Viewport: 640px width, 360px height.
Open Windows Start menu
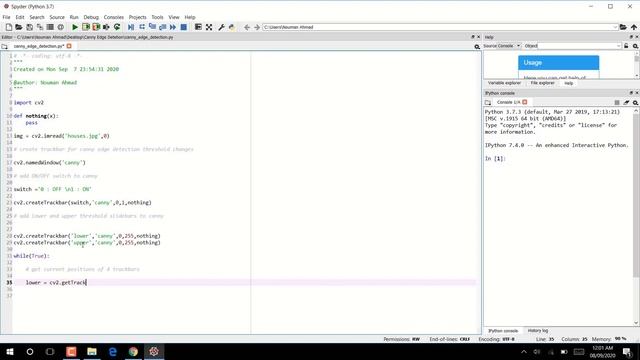click(10, 351)
